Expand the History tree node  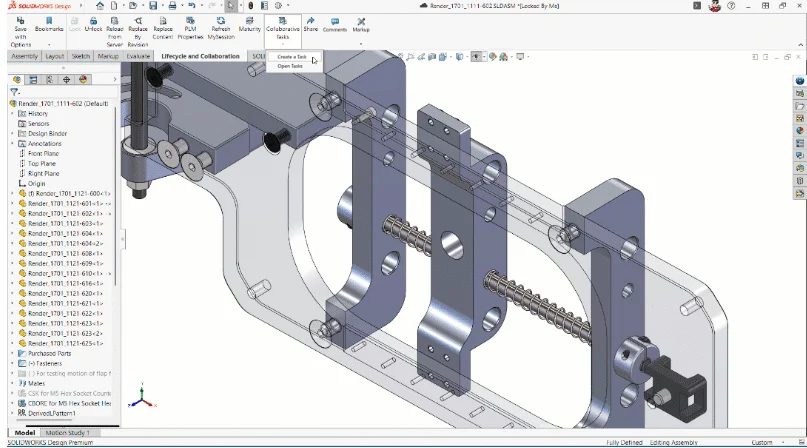coord(12,114)
